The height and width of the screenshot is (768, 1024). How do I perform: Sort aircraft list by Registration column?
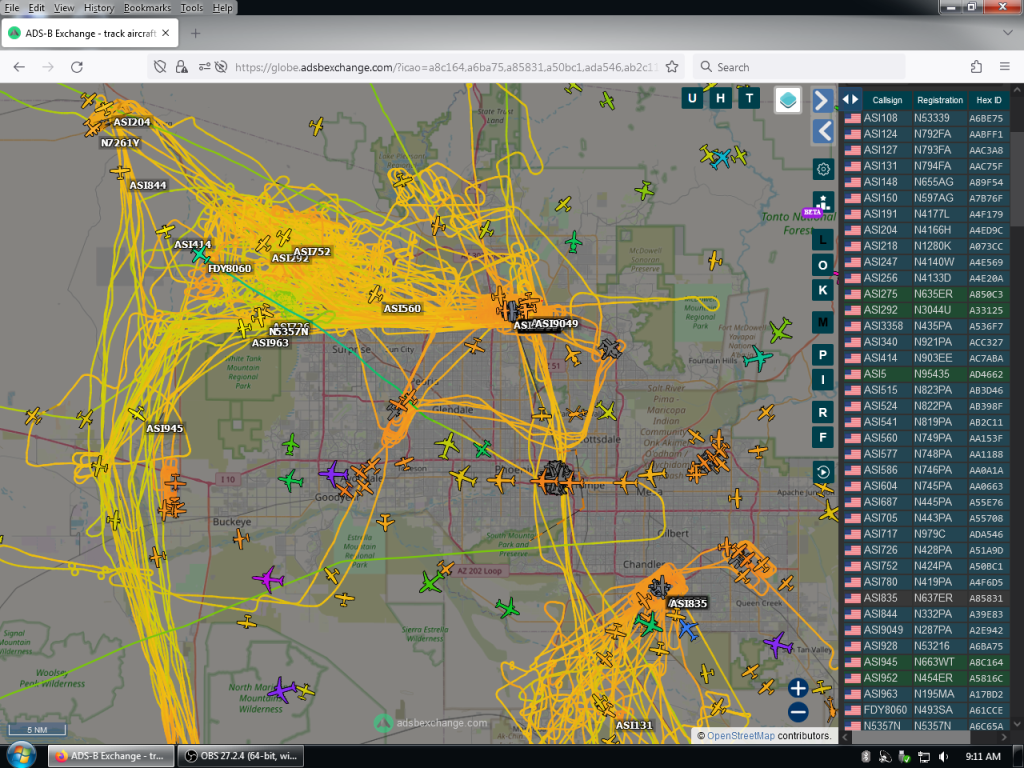click(940, 100)
